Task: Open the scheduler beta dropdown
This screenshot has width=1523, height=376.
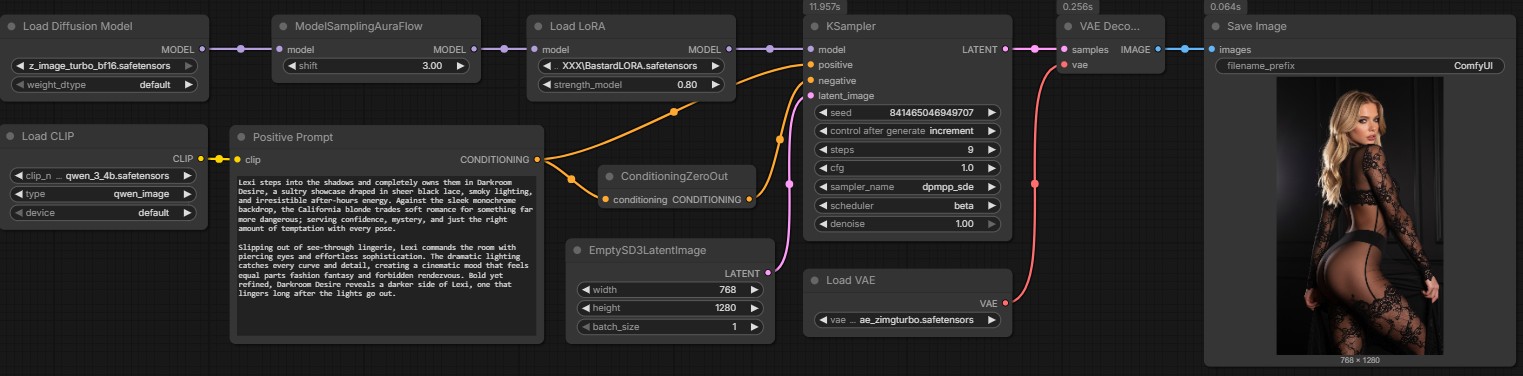Action: [x=909, y=205]
